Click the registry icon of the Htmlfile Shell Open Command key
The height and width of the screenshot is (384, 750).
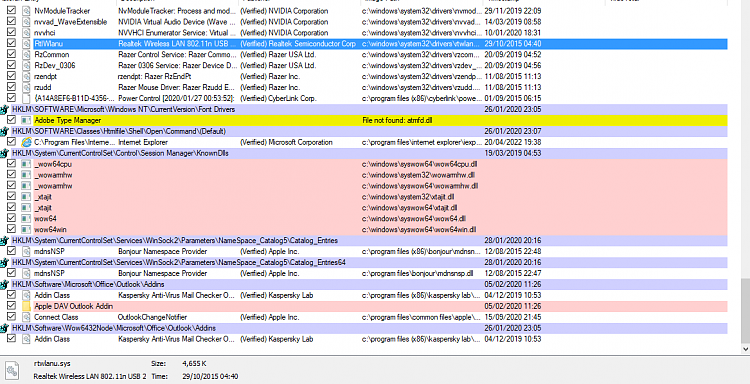[5, 132]
